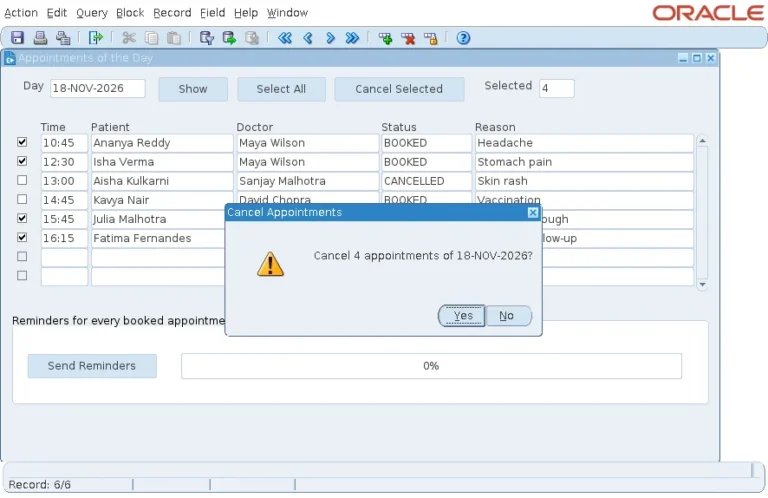Click patient cell Julia Malhotra
This screenshot has width=768, height=498.
158,219
